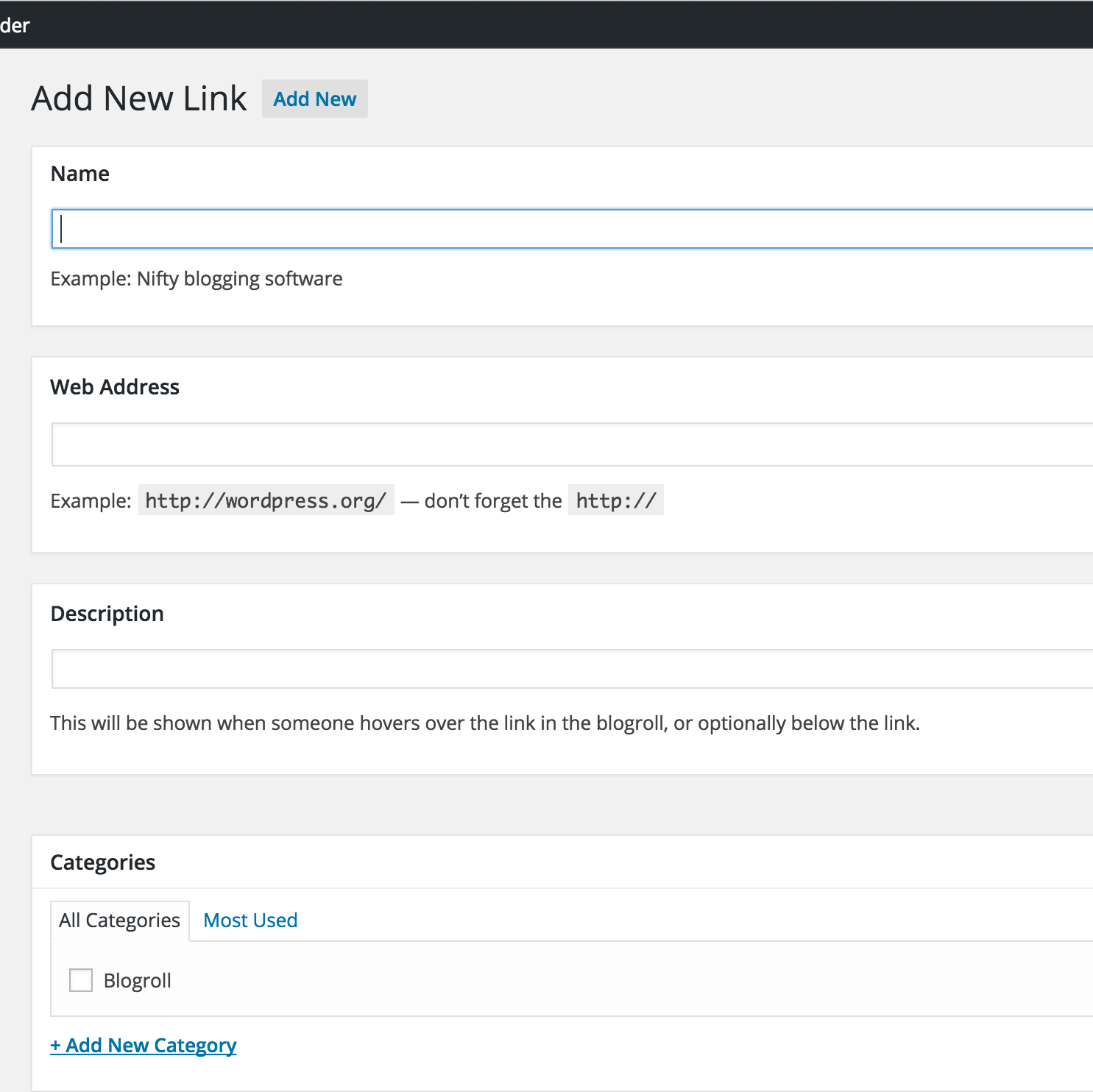The height and width of the screenshot is (1092, 1093).
Task: Click the blinking cursor in Name field
Action: point(62,228)
